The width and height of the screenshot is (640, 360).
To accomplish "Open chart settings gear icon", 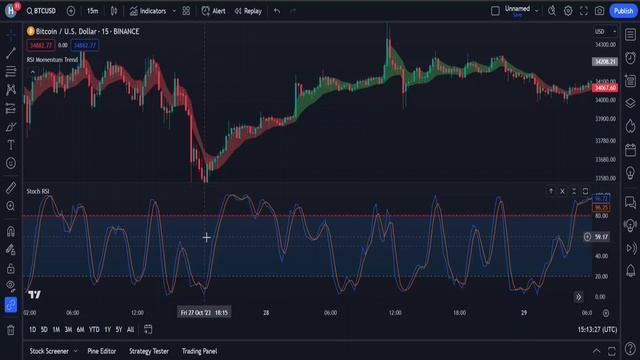I will tap(568, 11).
